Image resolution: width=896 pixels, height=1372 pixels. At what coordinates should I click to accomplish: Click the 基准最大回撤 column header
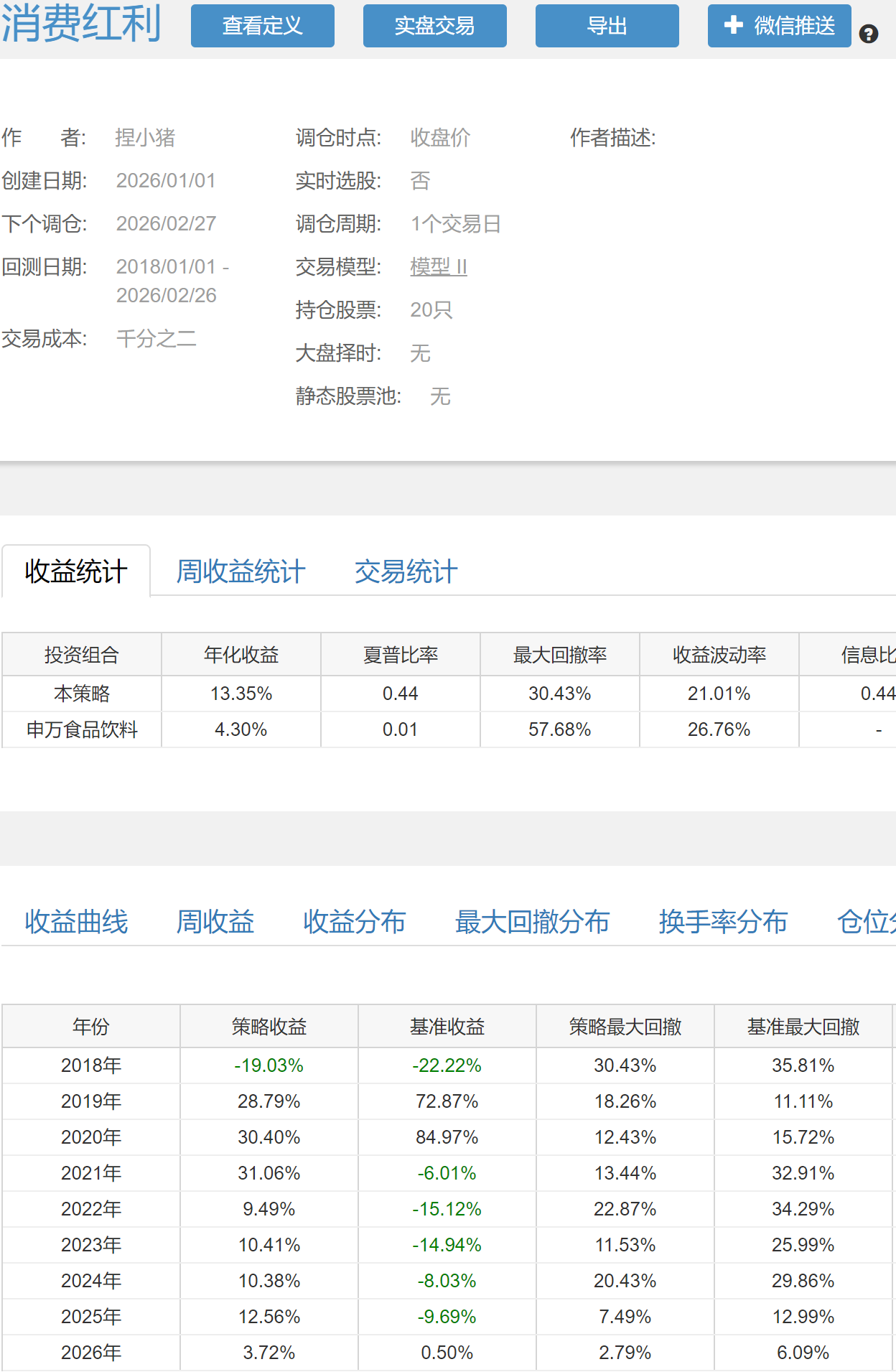click(x=803, y=1027)
